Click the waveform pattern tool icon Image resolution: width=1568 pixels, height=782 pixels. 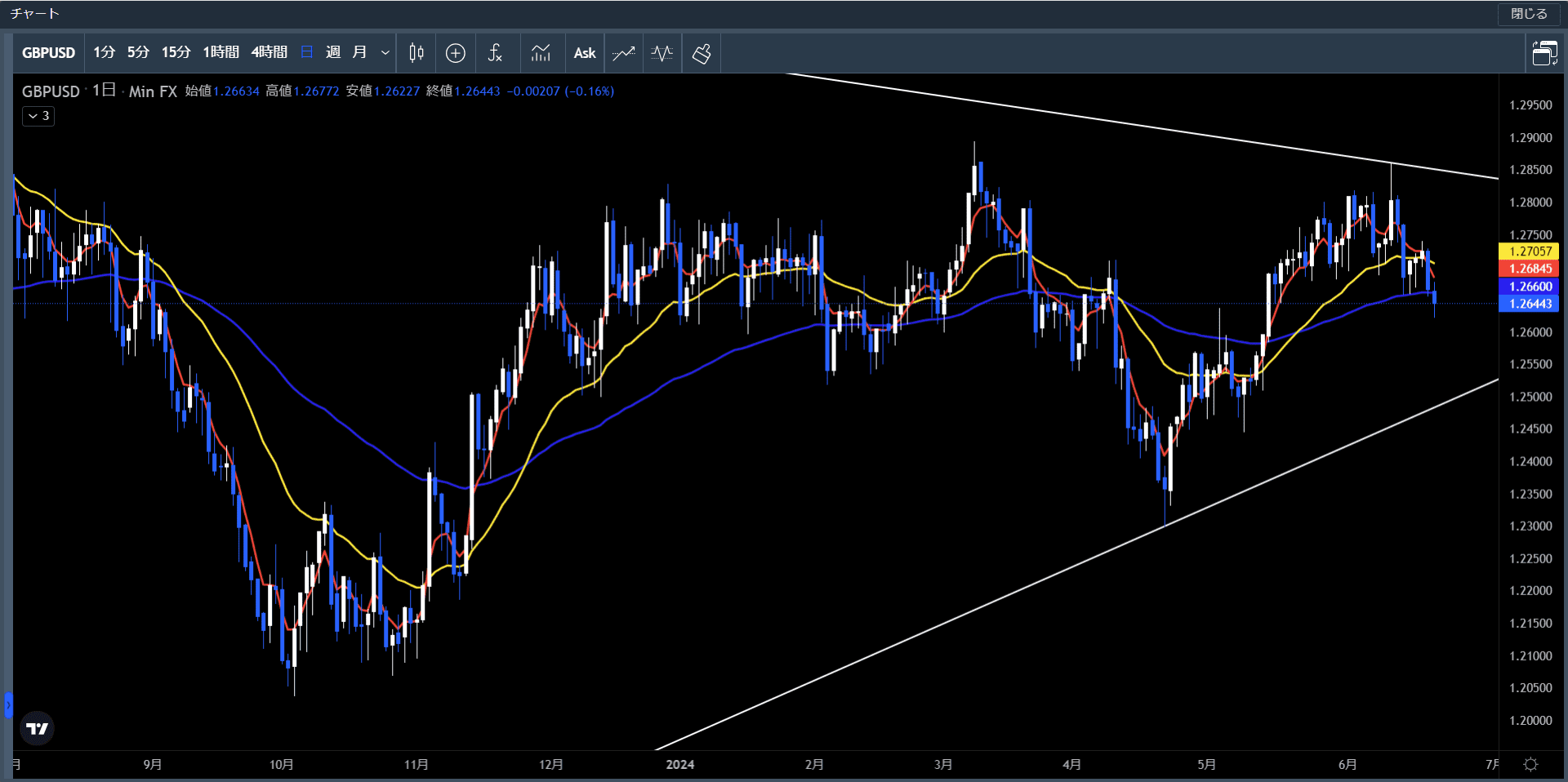click(662, 53)
